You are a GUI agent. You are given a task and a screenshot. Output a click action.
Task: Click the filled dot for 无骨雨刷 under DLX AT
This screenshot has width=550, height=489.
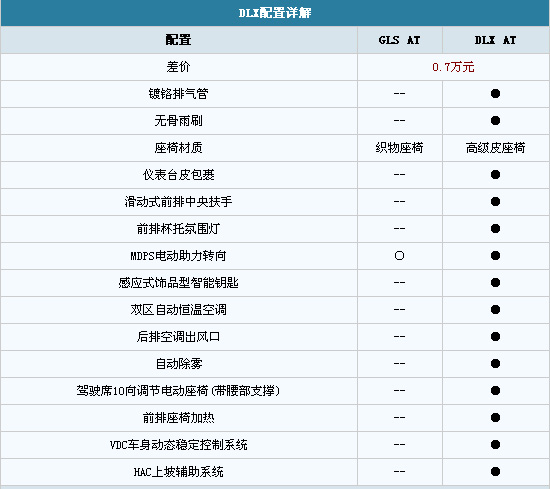coord(495,121)
